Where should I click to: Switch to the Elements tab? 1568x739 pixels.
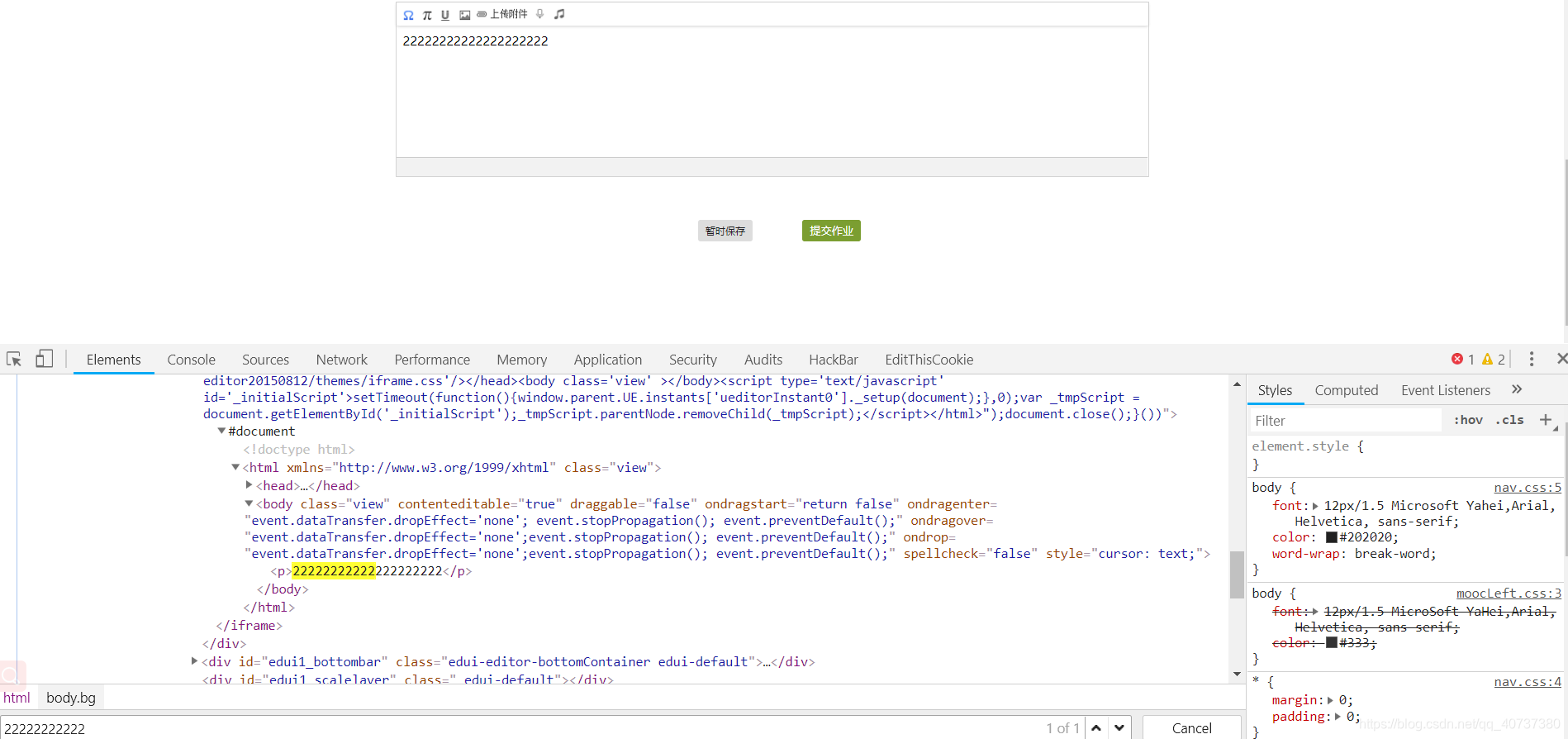(114, 360)
